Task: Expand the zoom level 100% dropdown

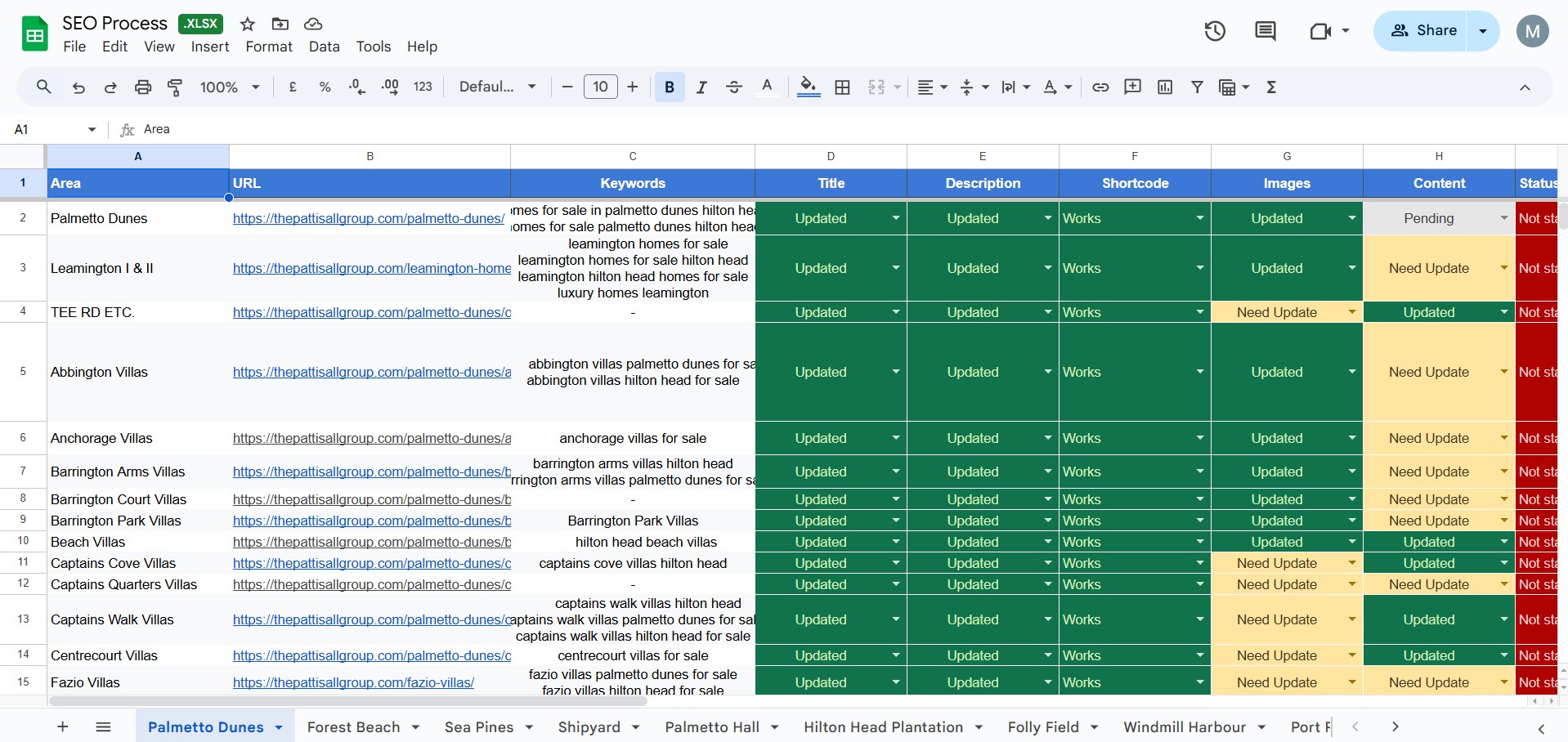Action: tap(230, 87)
